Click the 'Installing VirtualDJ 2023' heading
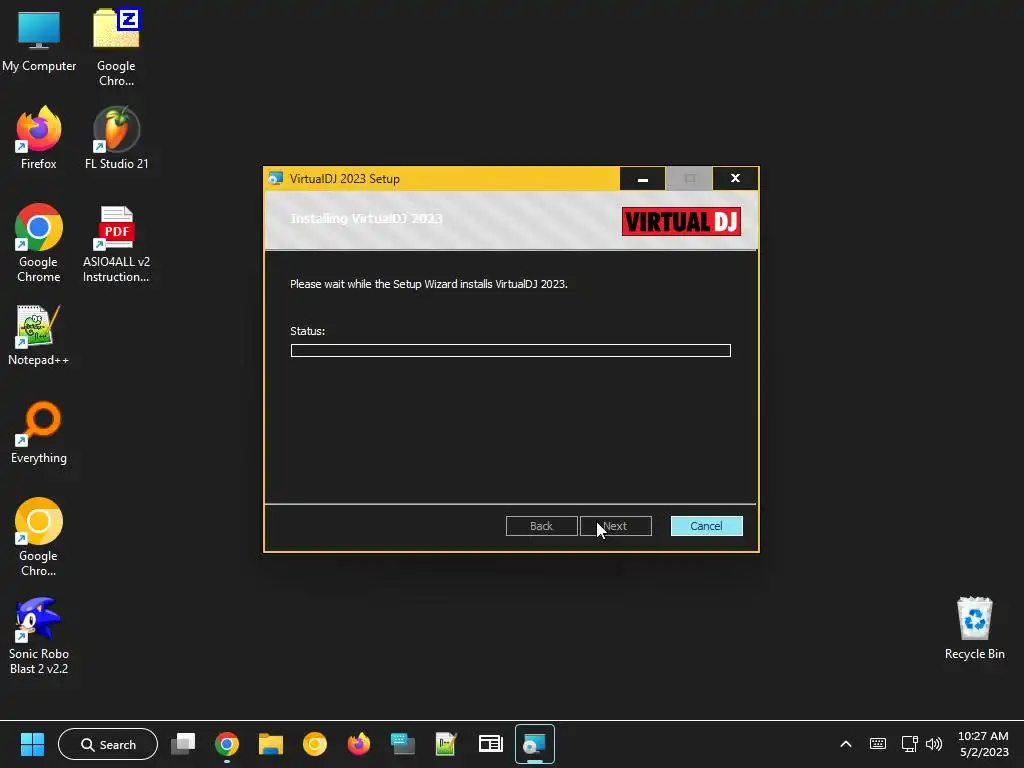This screenshot has width=1024, height=768. coord(366,219)
